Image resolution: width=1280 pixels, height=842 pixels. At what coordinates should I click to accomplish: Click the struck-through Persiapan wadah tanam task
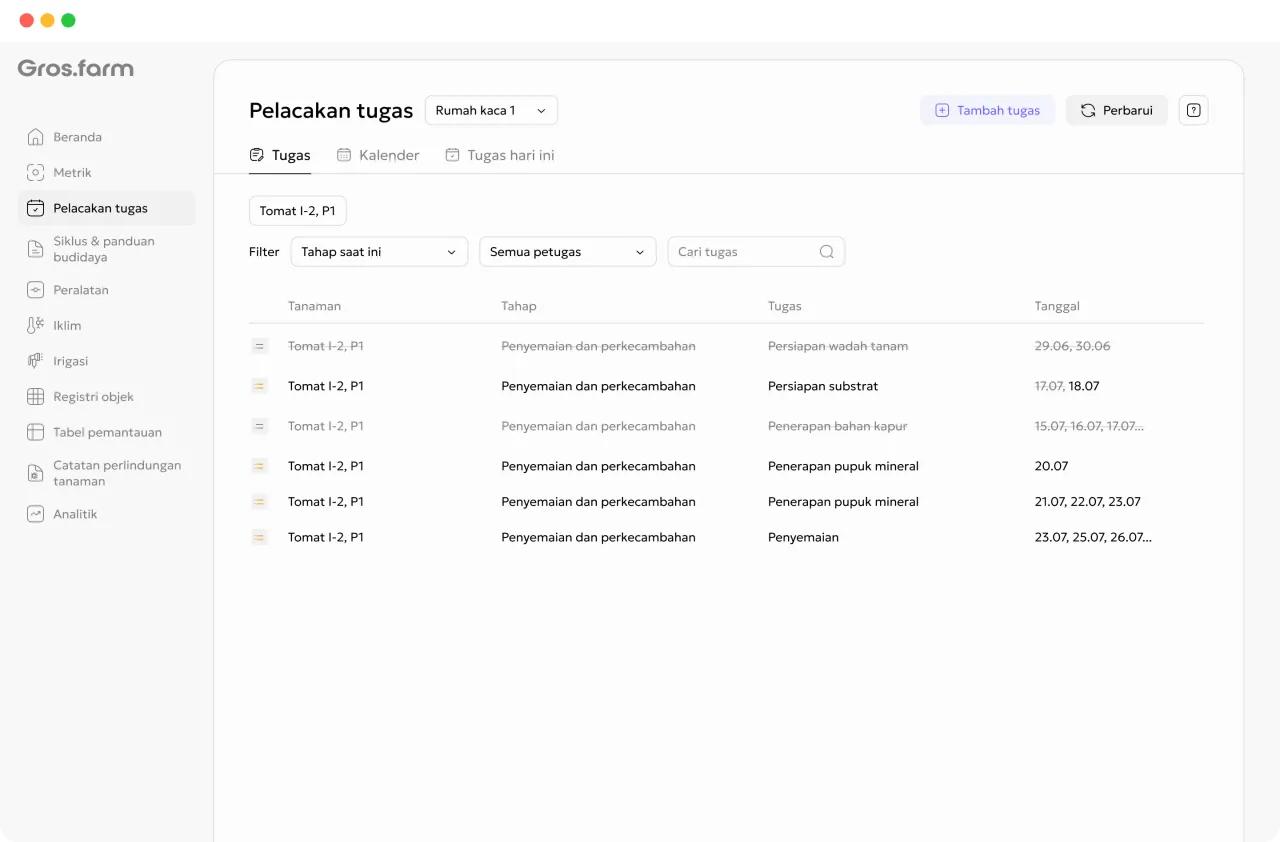pos(838,346)
